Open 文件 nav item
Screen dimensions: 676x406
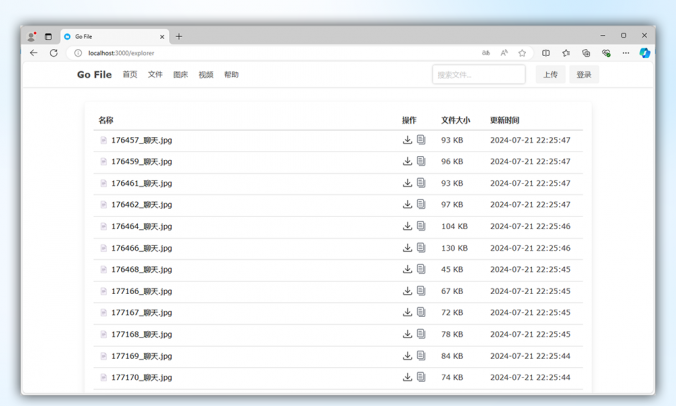155,75
